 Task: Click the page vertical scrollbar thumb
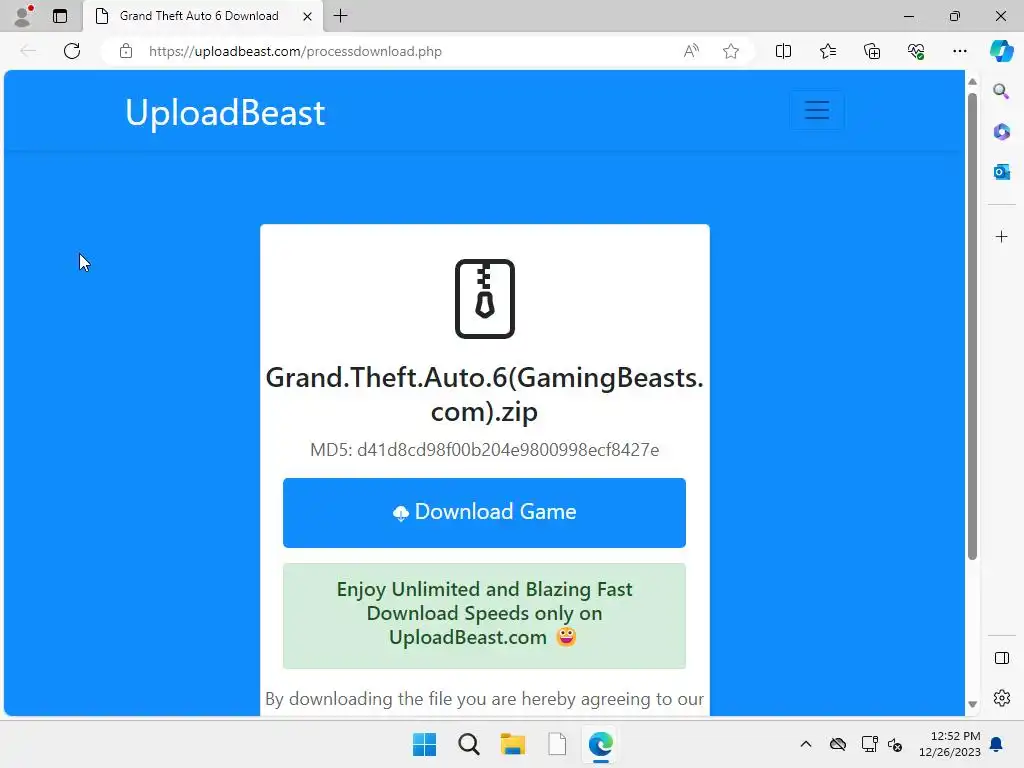[x=972, y=327]
